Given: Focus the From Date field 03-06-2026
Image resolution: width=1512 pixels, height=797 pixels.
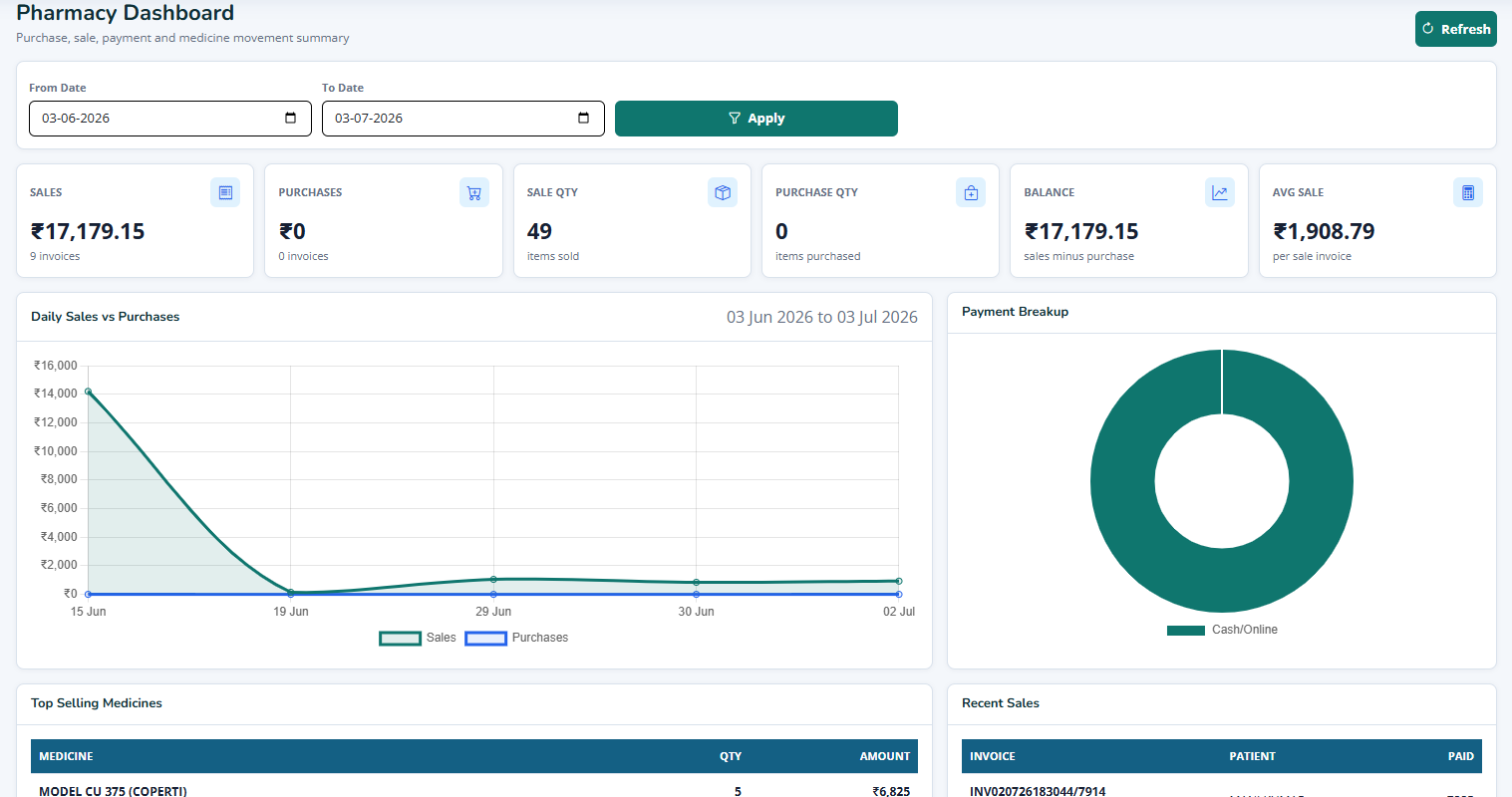Looking at the screenshot, I should tap(170, 118).
